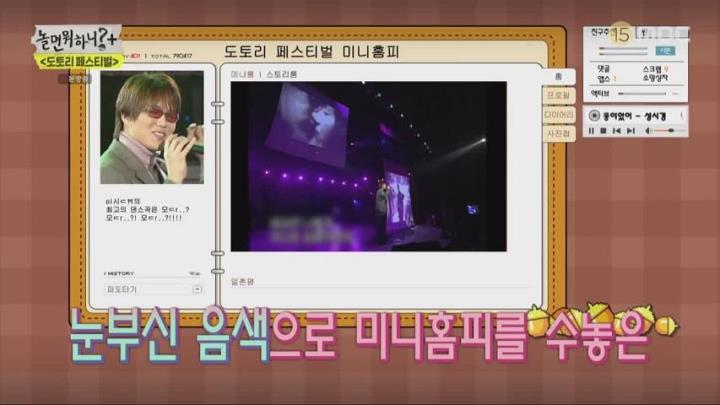This screenshot has width=720, height=405.
Task: Skip to the next track
Action: click(631, 131)
